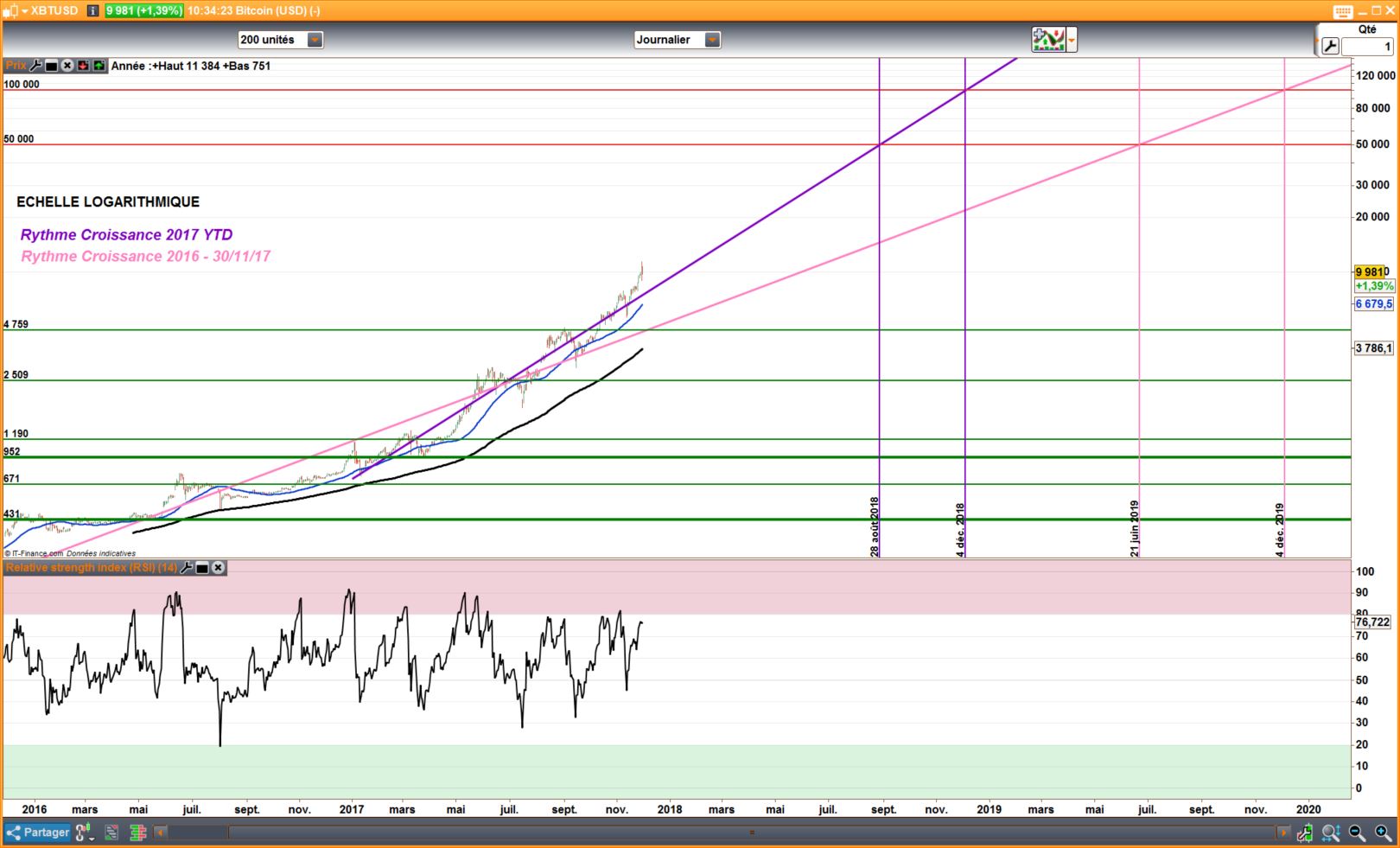Click the RSI current value 76,722

(1373, 622)
